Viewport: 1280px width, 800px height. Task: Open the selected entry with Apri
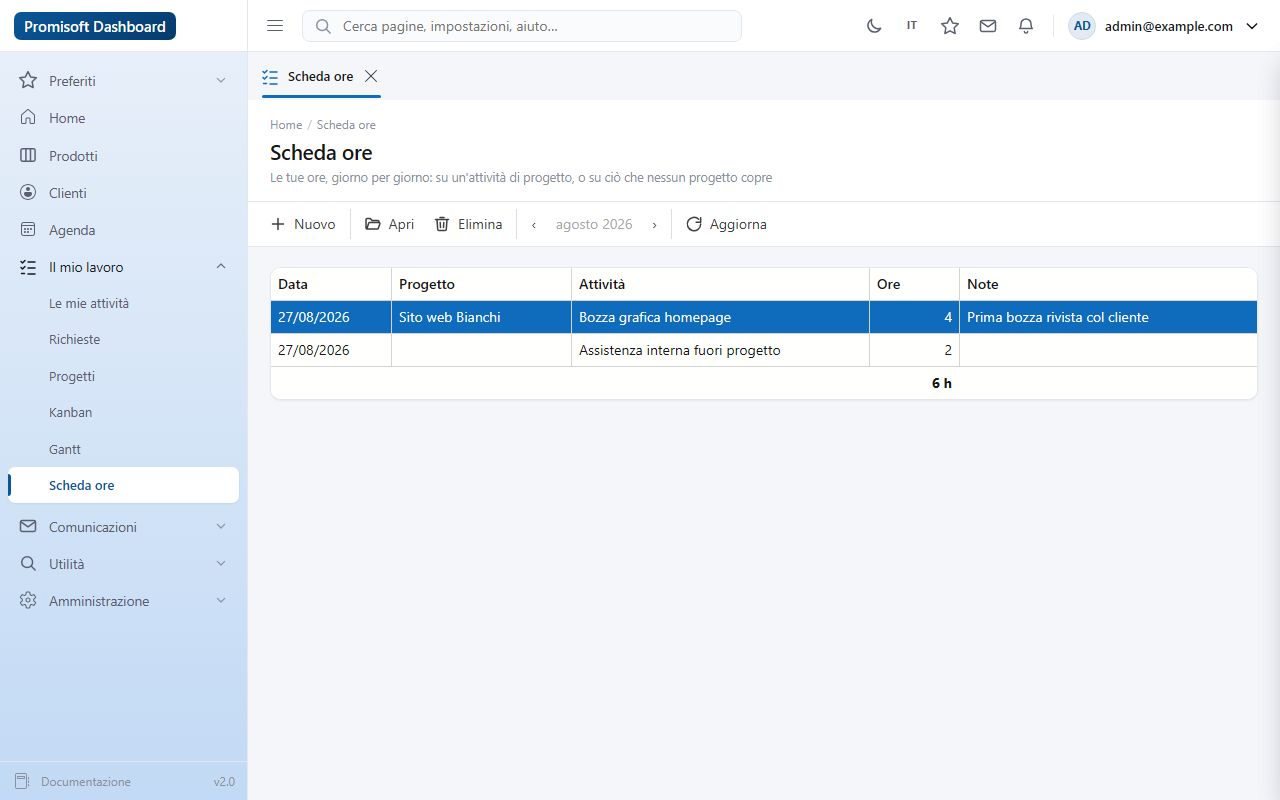tap(389, 224)
